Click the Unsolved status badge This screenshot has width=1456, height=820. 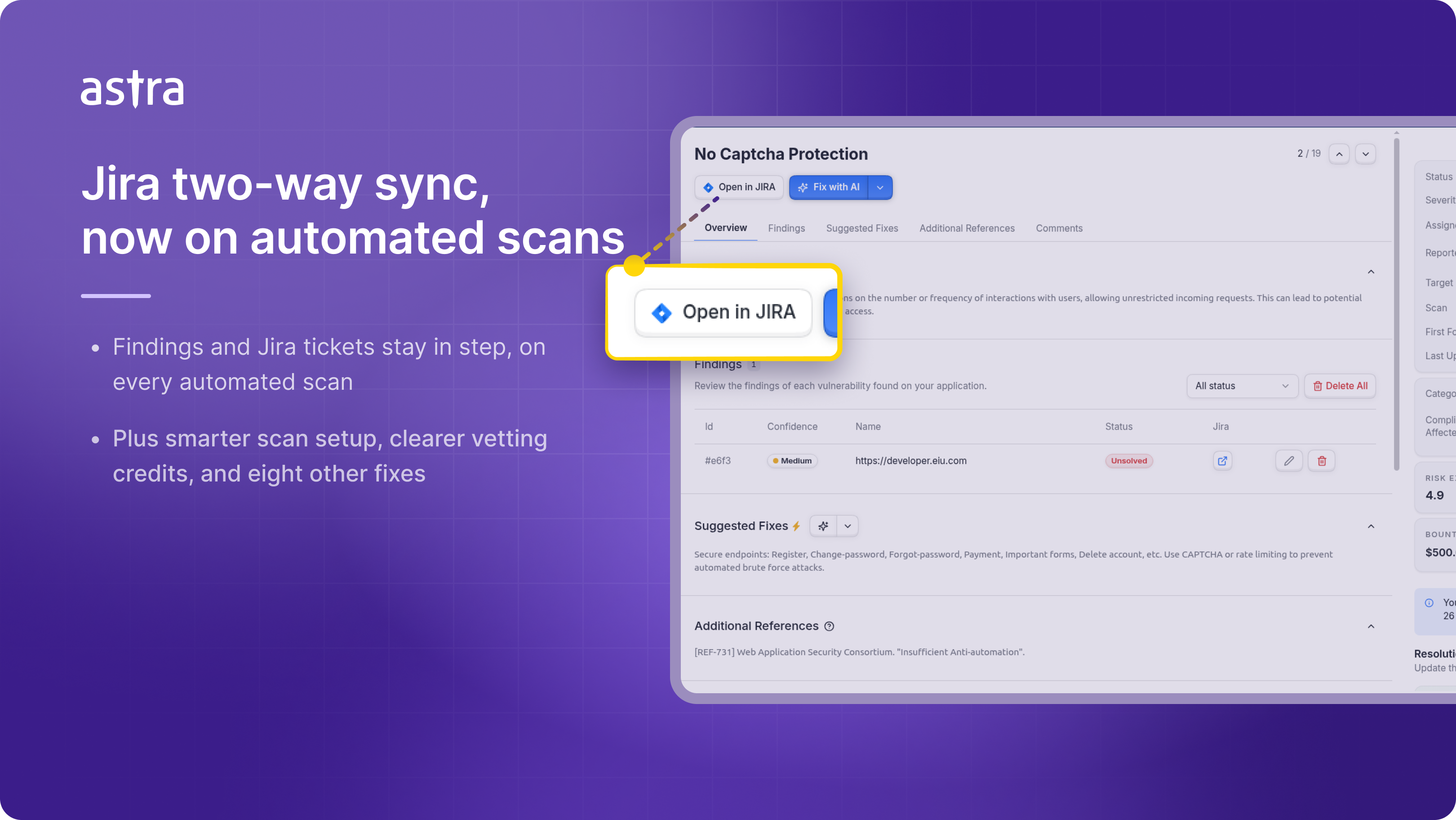[x=1129, y=461]
